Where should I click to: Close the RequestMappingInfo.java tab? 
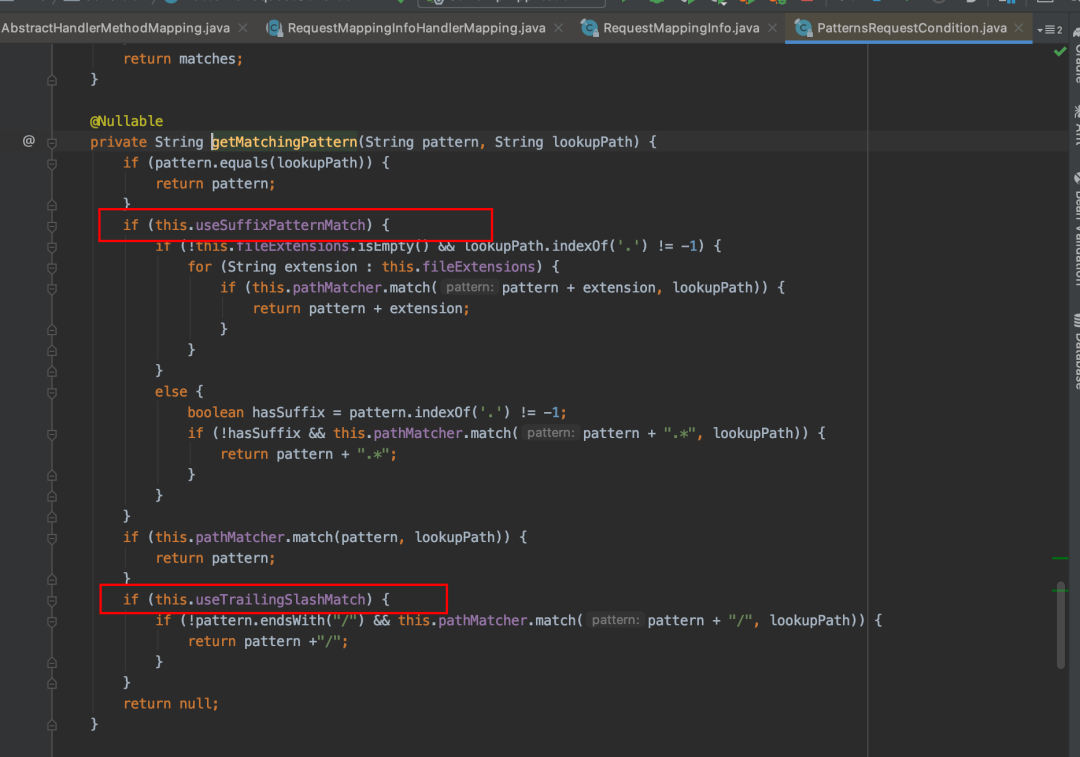point(771,28)
